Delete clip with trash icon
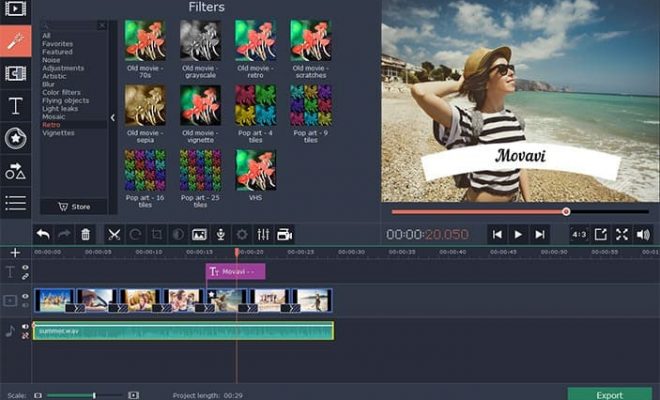The image size is (660, 400). pyautogui.click(x=85, y=234)
